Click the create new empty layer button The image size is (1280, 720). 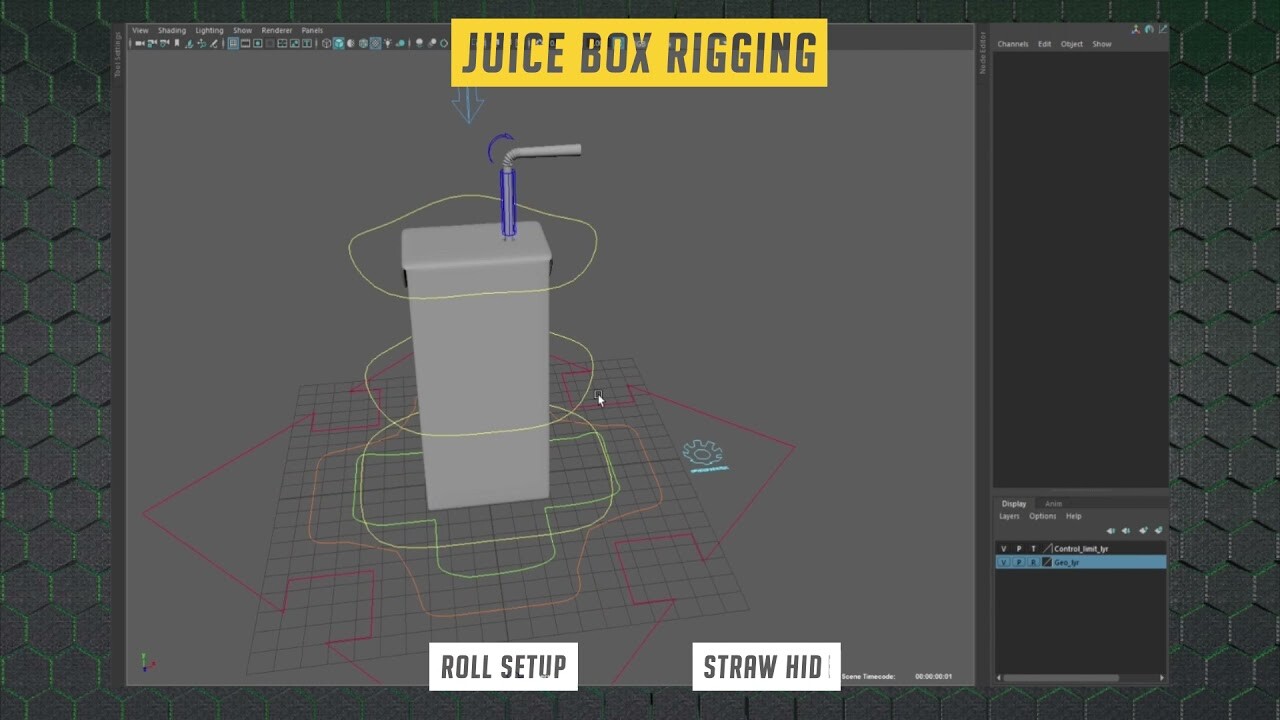click(x=1144, y=530)
